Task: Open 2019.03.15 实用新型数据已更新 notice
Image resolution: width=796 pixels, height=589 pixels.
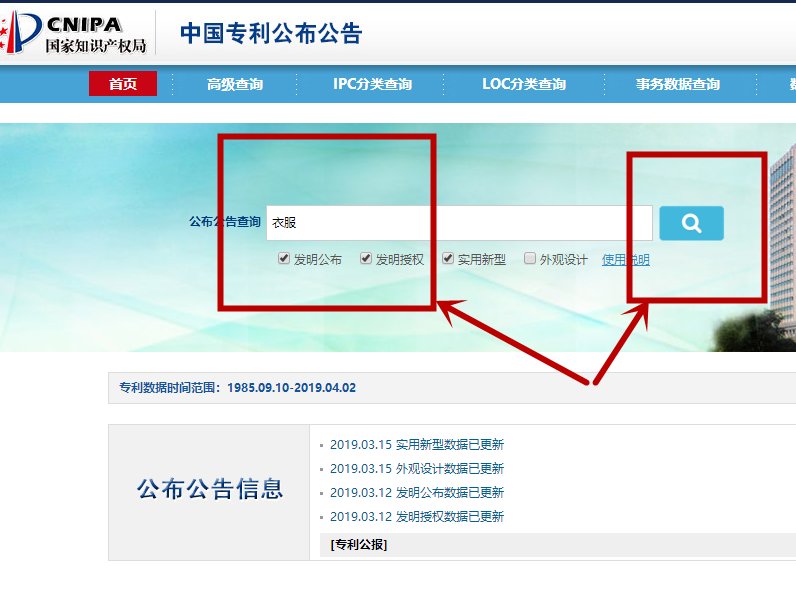Action: pyautogui.click(x=416, y=445)
